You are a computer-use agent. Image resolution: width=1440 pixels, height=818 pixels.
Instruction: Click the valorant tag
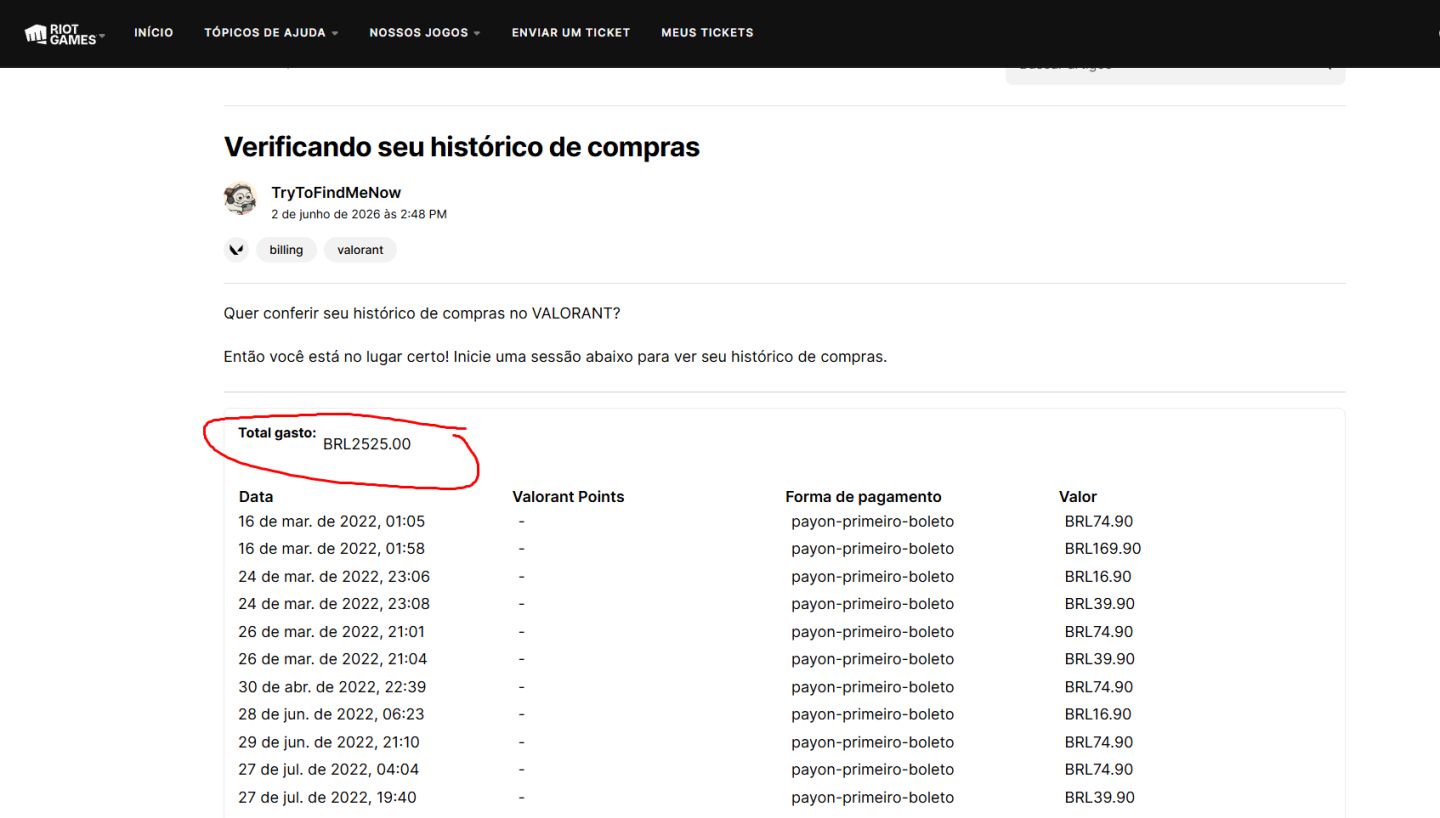coord(360,249)
